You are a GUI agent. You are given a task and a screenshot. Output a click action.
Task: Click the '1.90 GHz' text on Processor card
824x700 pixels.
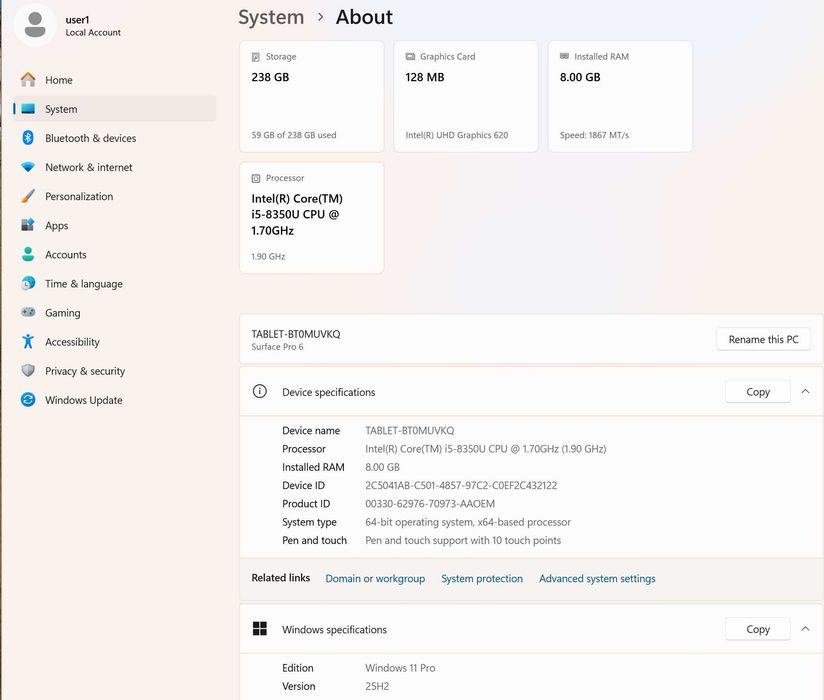pyautogui.click(x=268, y=256)
